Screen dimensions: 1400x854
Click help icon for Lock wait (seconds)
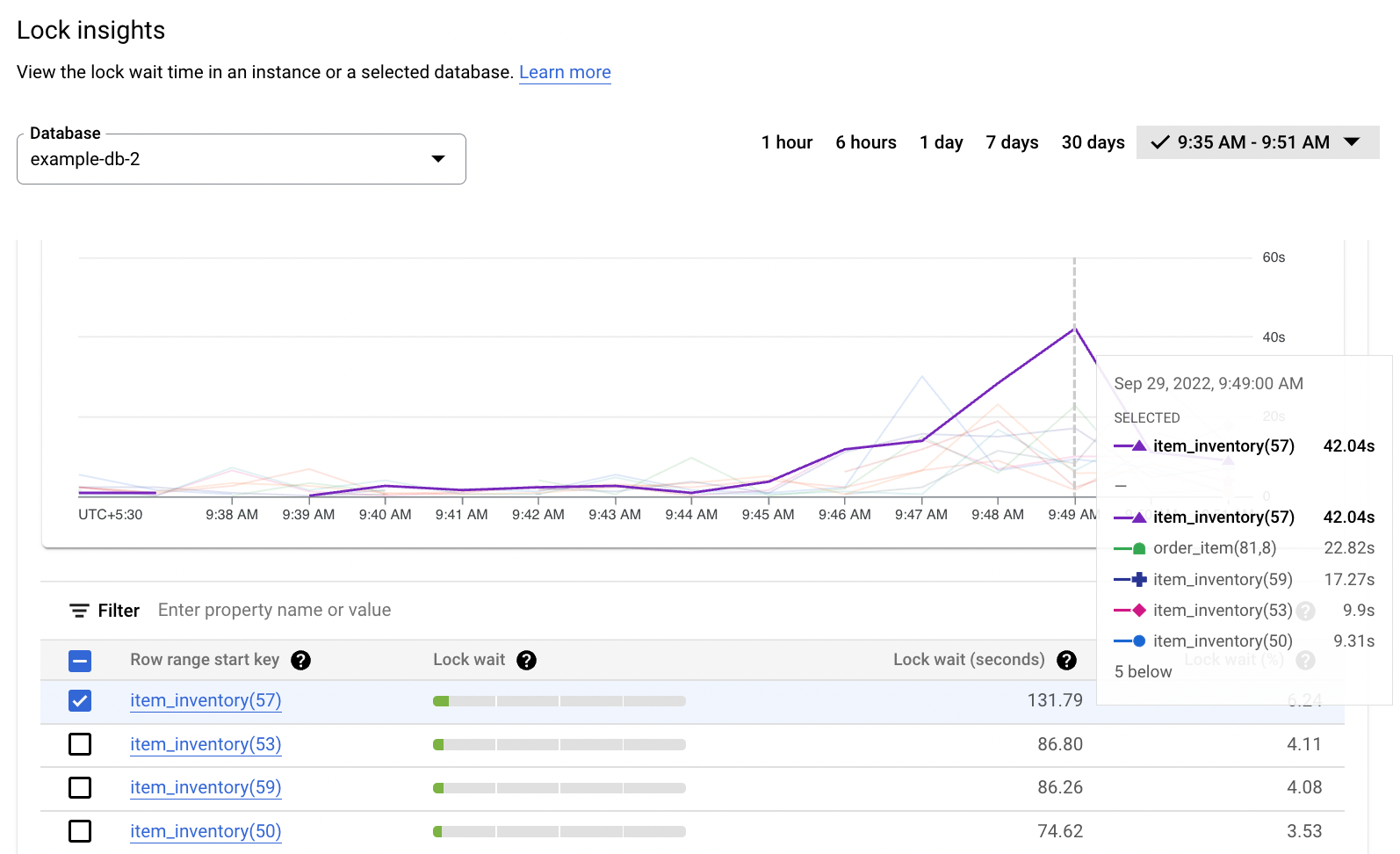(1066, 661)
